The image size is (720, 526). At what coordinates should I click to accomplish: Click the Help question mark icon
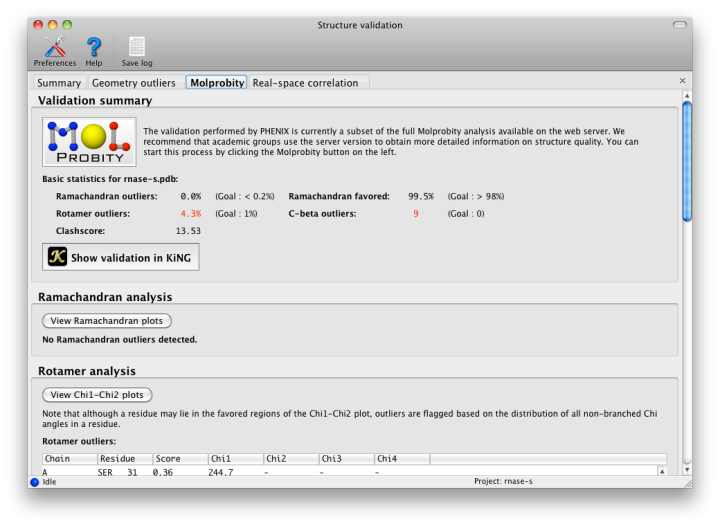click(94, 46)
